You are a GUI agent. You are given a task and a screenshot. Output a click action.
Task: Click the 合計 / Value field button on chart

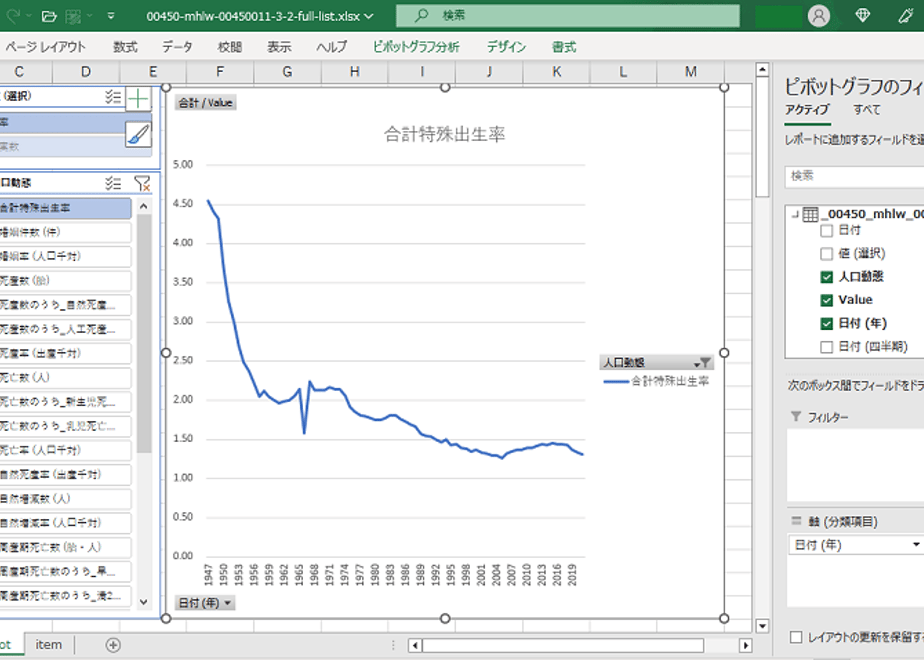tap(206, 103)
